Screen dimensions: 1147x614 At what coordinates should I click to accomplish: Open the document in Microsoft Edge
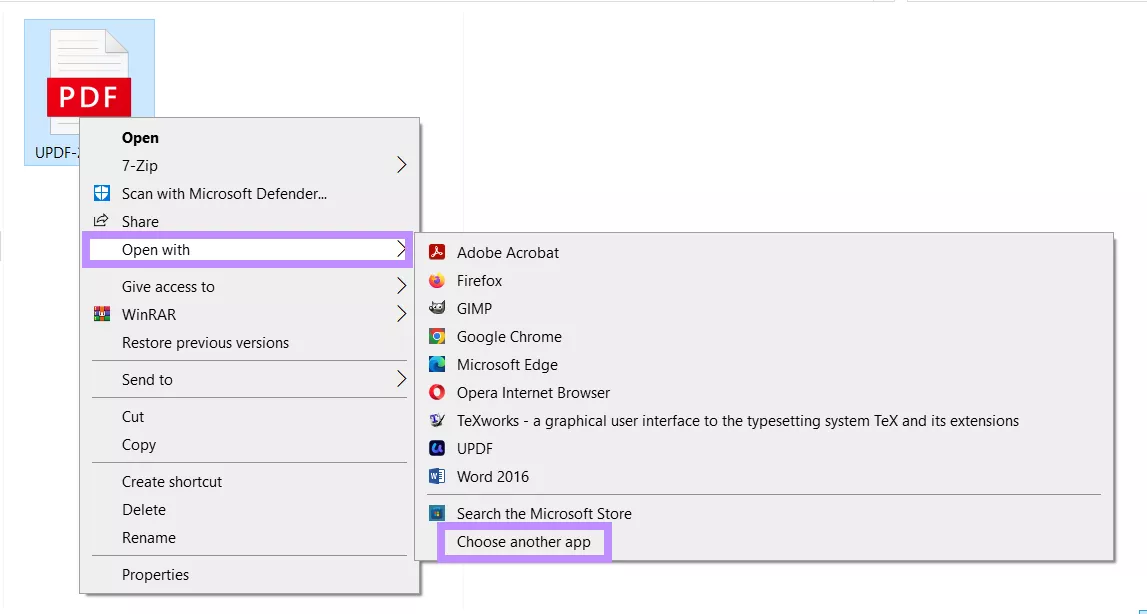pyautogui.click(x=506, y=364)
